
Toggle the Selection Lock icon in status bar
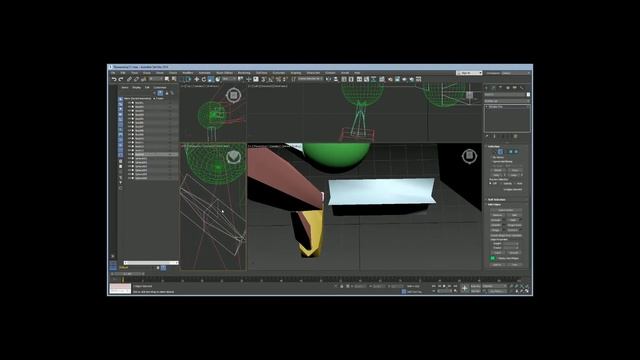point(342,287)
